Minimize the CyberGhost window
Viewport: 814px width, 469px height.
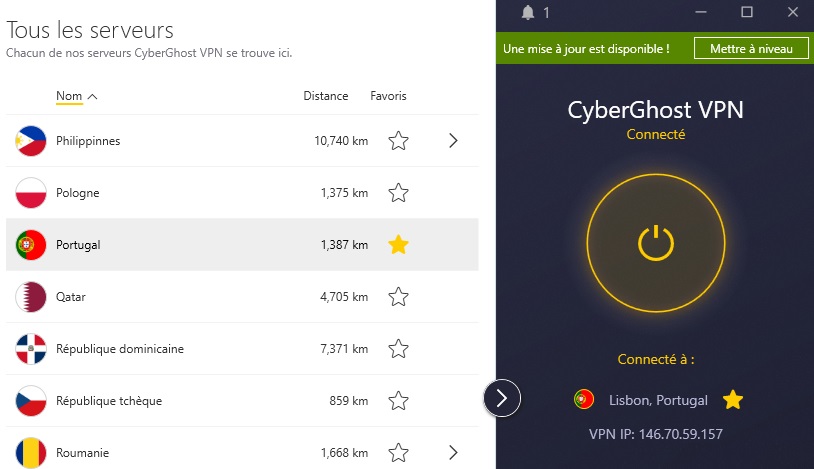tap(701, 12)
